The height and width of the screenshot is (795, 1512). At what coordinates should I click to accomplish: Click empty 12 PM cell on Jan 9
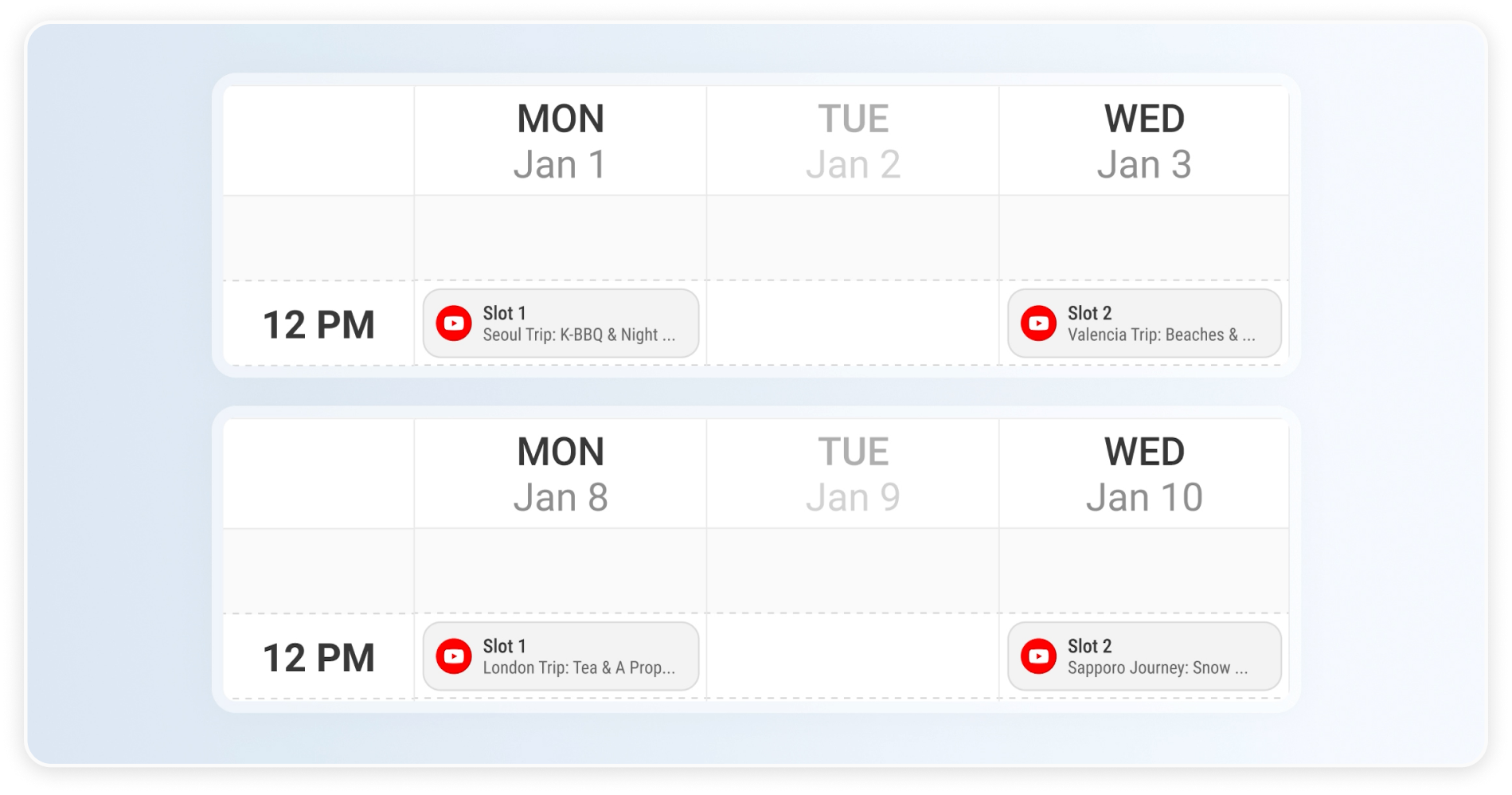pyautogui.click(x=853, y=656)
